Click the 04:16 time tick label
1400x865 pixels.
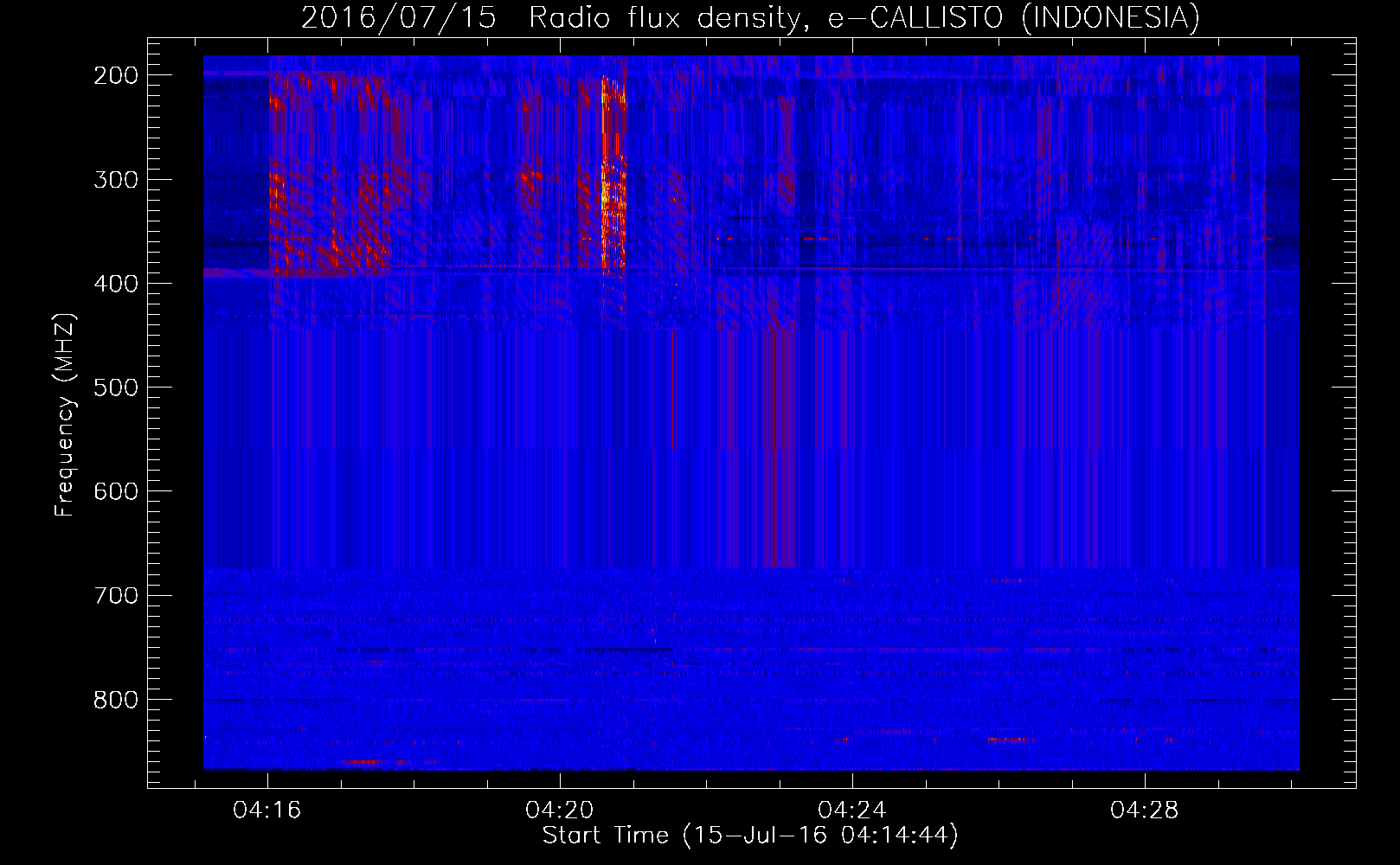(x=267, y=811)
